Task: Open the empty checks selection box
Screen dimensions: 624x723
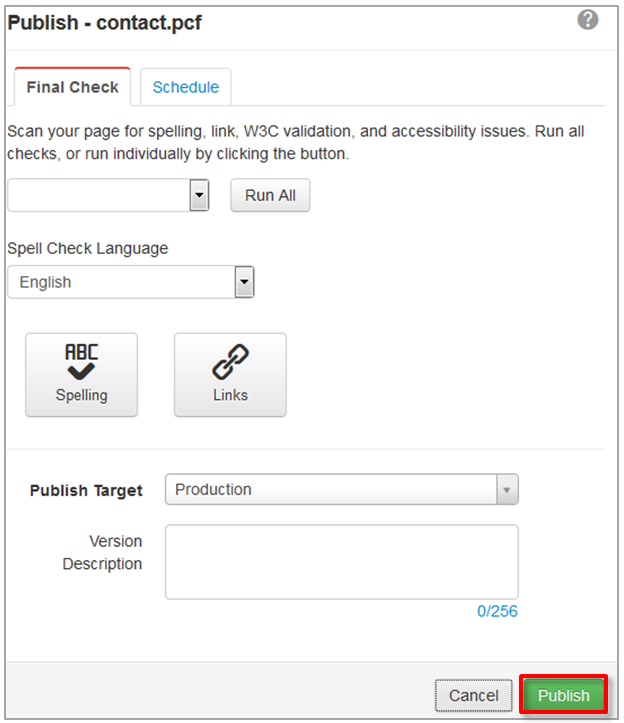Action: (x=98, y=195)
